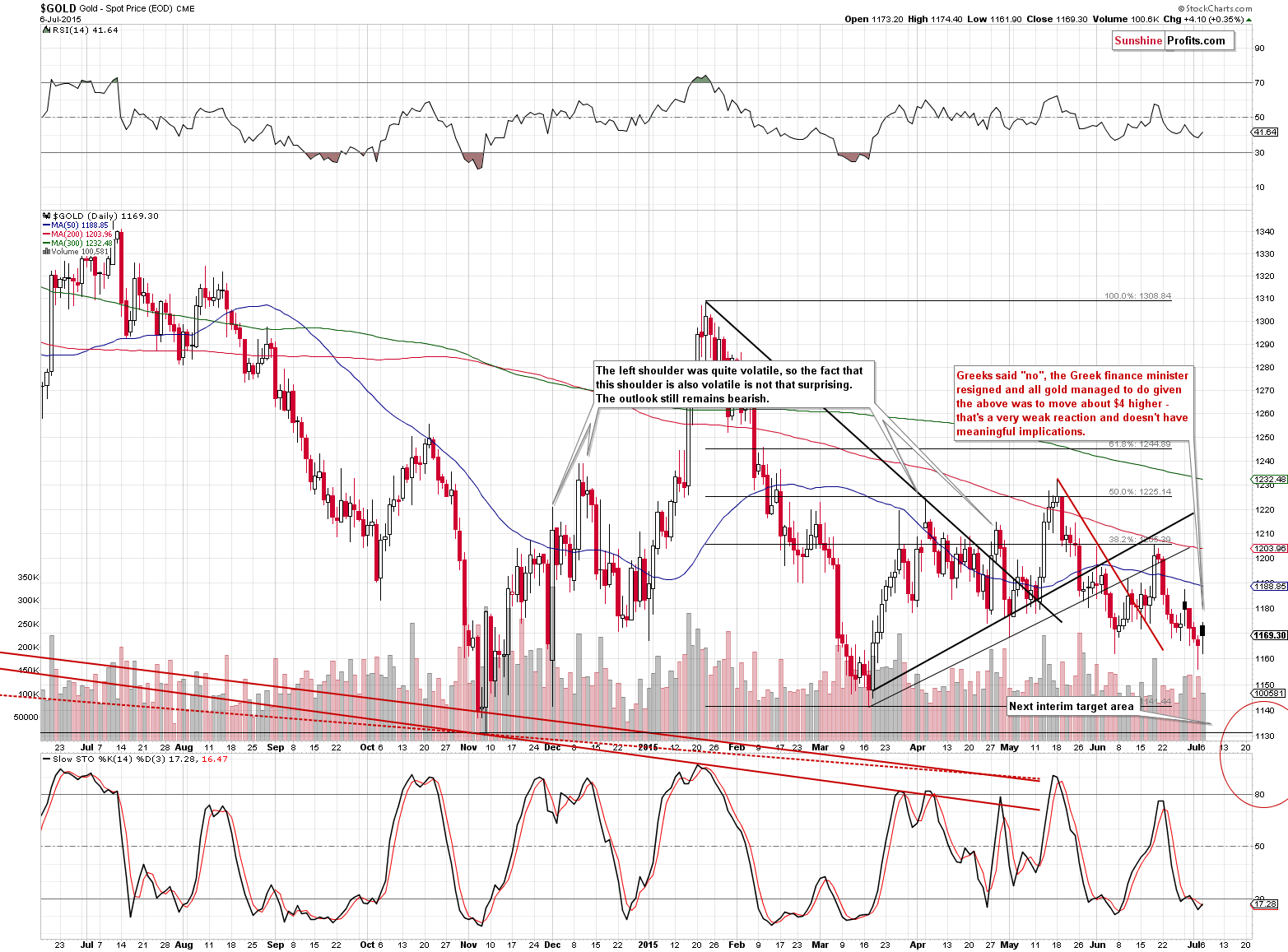
Task: Click the 100581 volume tag on right axis
Action: 1267,694
